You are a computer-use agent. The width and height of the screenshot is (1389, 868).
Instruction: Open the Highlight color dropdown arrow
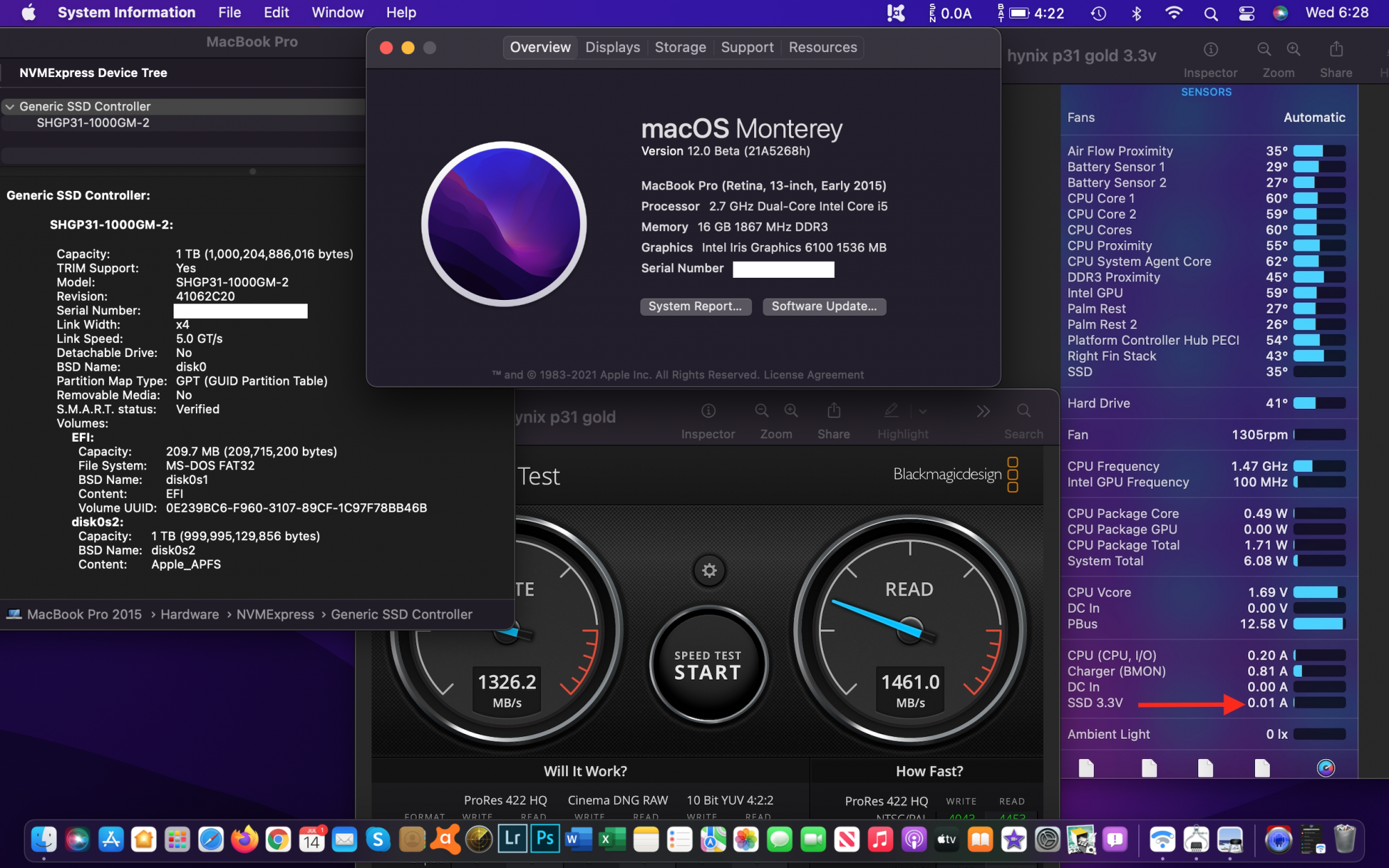[x=923, y=411]
